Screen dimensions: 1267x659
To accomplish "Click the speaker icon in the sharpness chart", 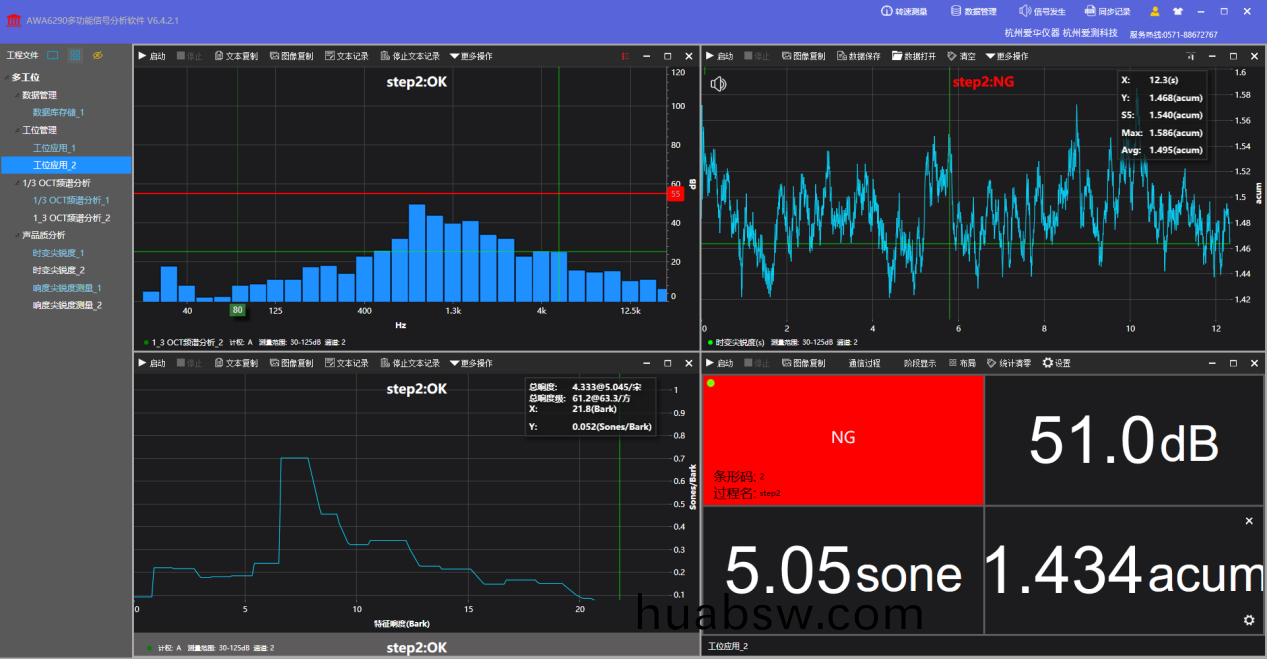I will (x=718, y=84).
